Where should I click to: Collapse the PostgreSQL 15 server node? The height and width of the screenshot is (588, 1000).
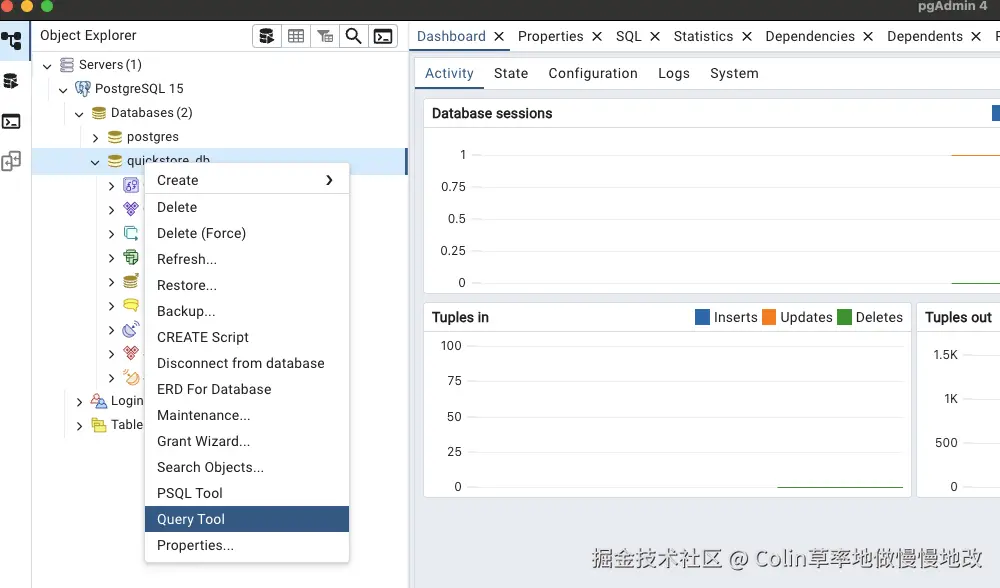[x=63, y=89]
